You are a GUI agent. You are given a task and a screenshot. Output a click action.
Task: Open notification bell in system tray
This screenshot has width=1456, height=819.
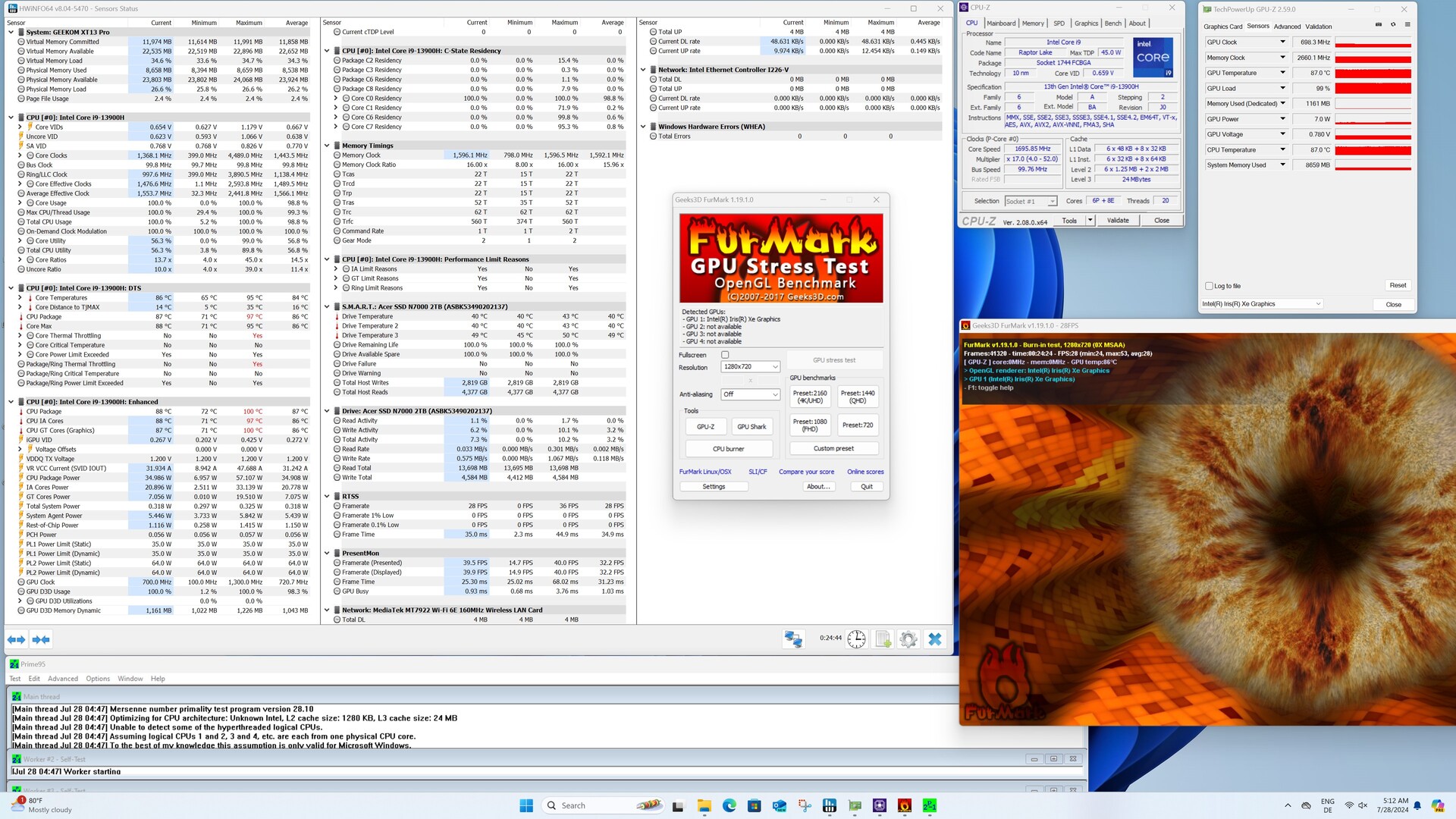[x=1417, y=805]
